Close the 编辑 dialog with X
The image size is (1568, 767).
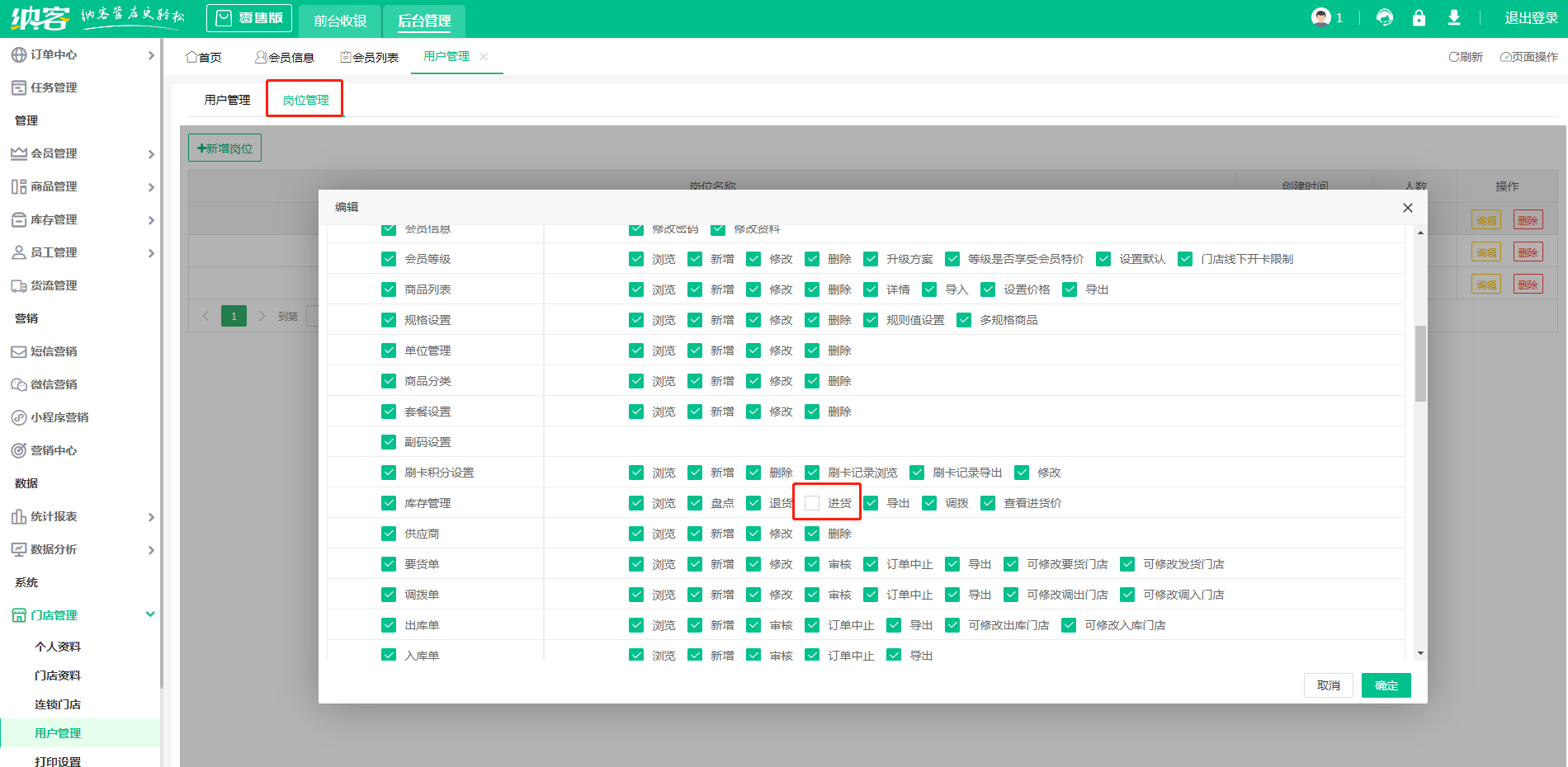(x=1407, y=208)
